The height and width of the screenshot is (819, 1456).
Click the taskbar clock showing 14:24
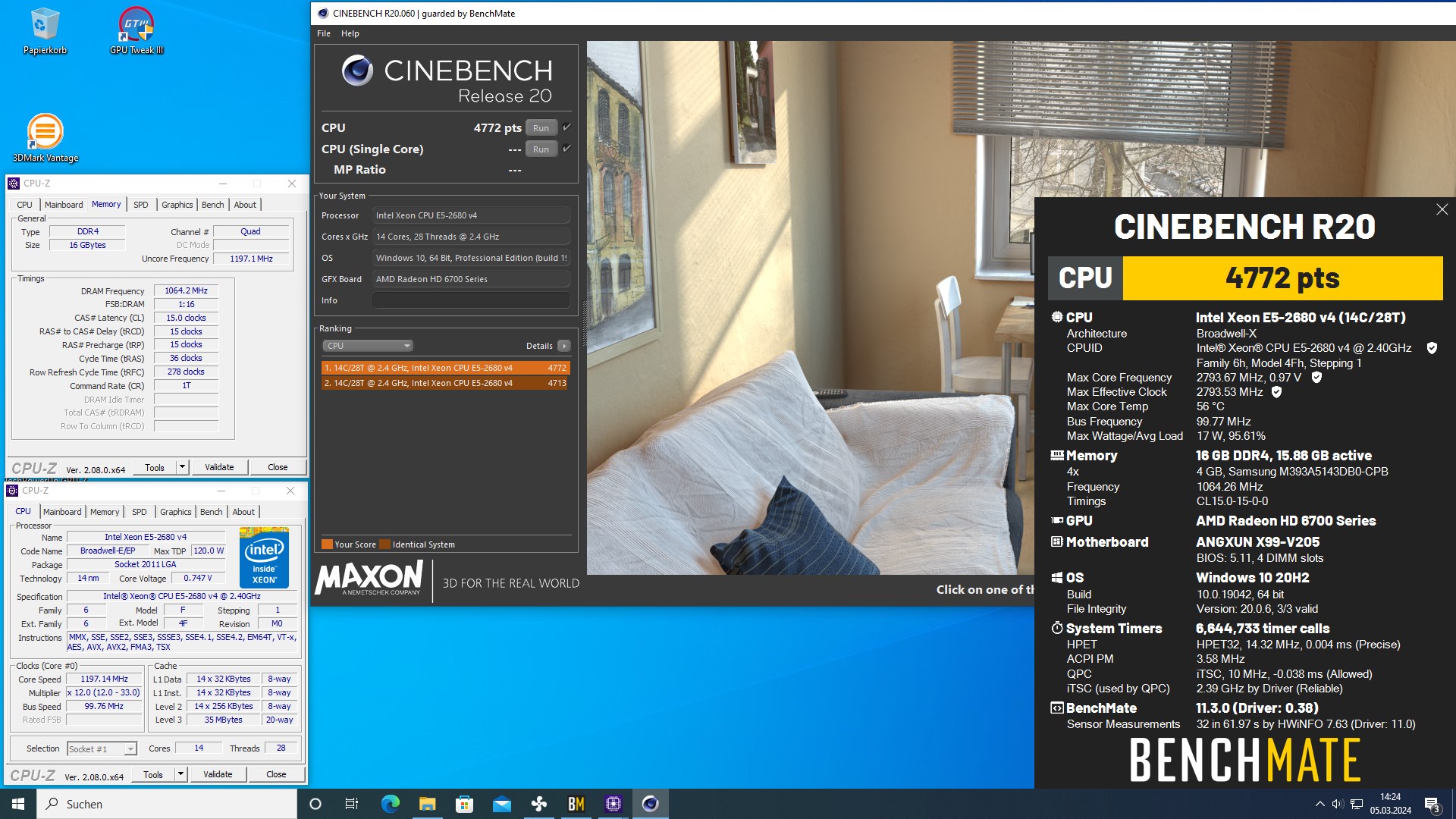(1390, 804)
